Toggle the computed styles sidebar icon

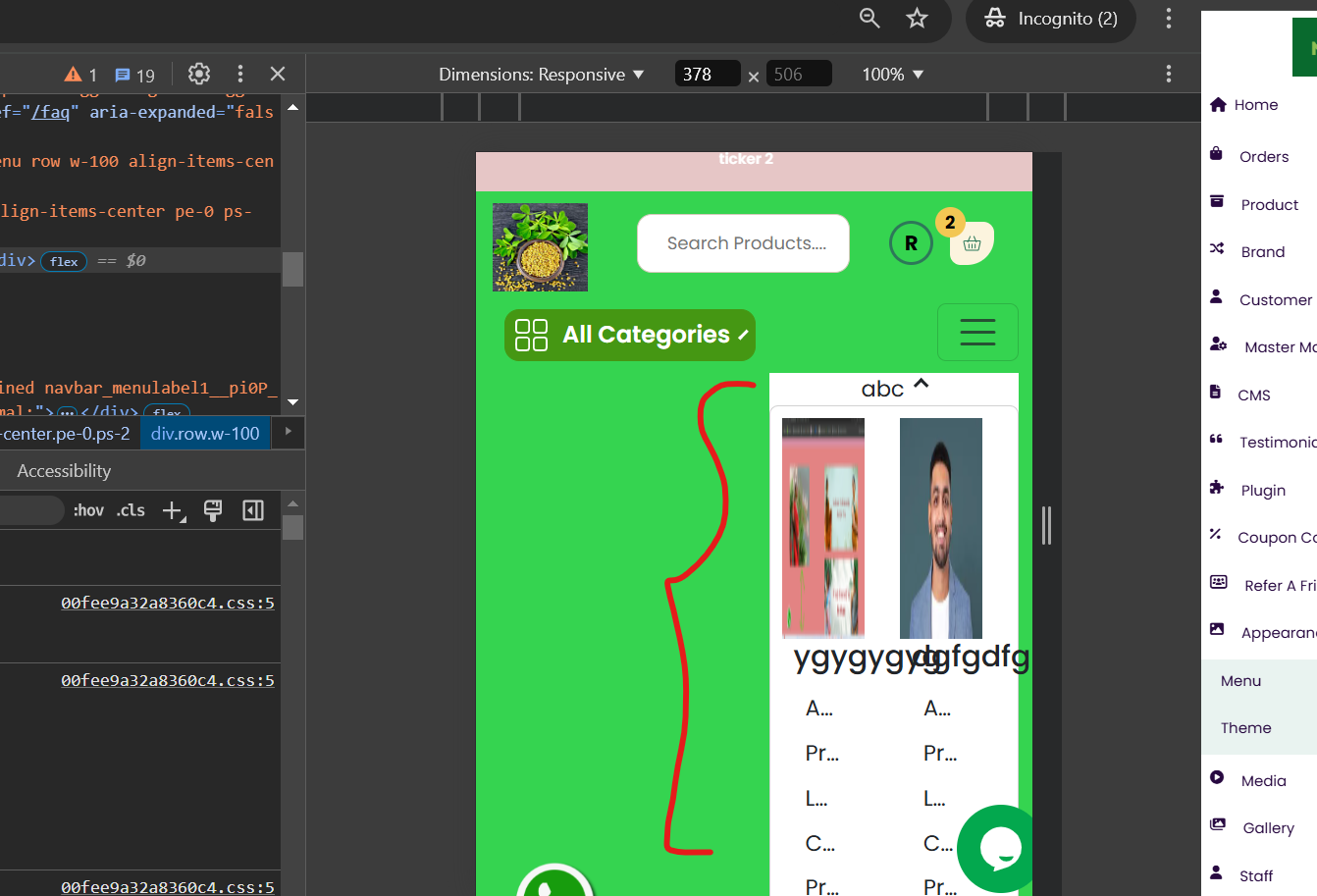(253, 510)
